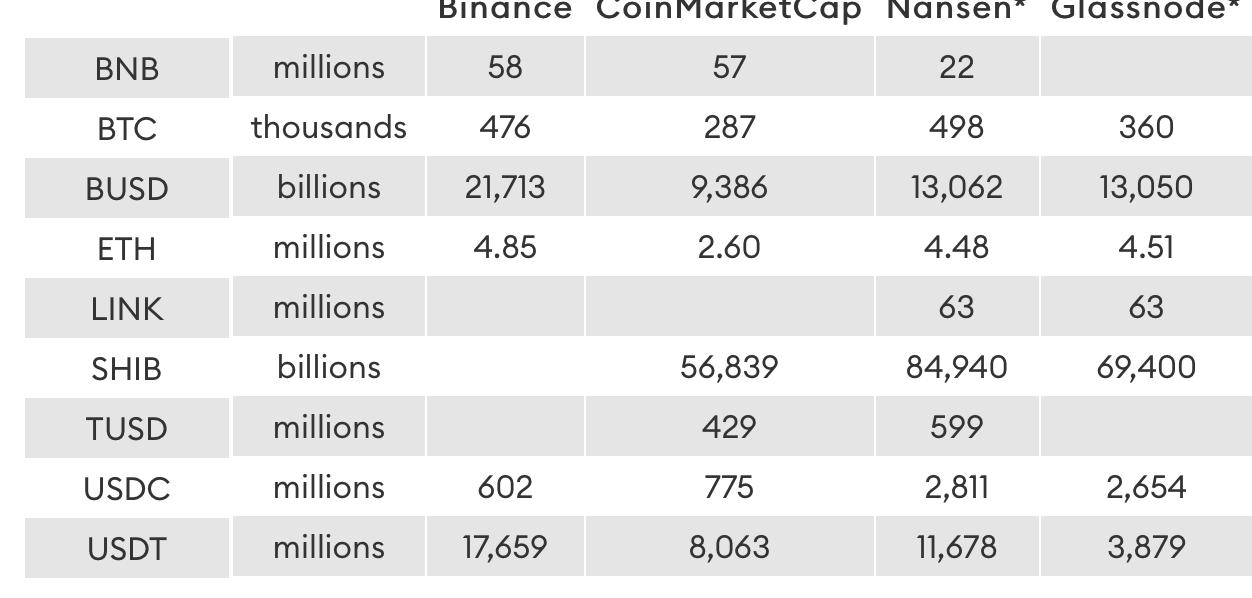Click the LINK row label
This screenshot has width=1252, height=598.
tap(127, 309)
